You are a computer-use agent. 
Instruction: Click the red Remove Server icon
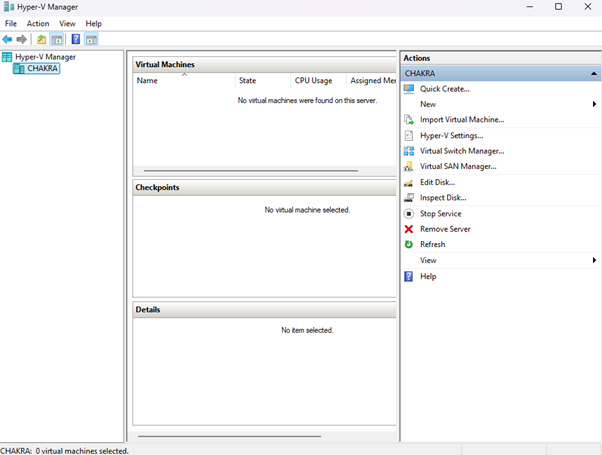[x=409, y=229]
